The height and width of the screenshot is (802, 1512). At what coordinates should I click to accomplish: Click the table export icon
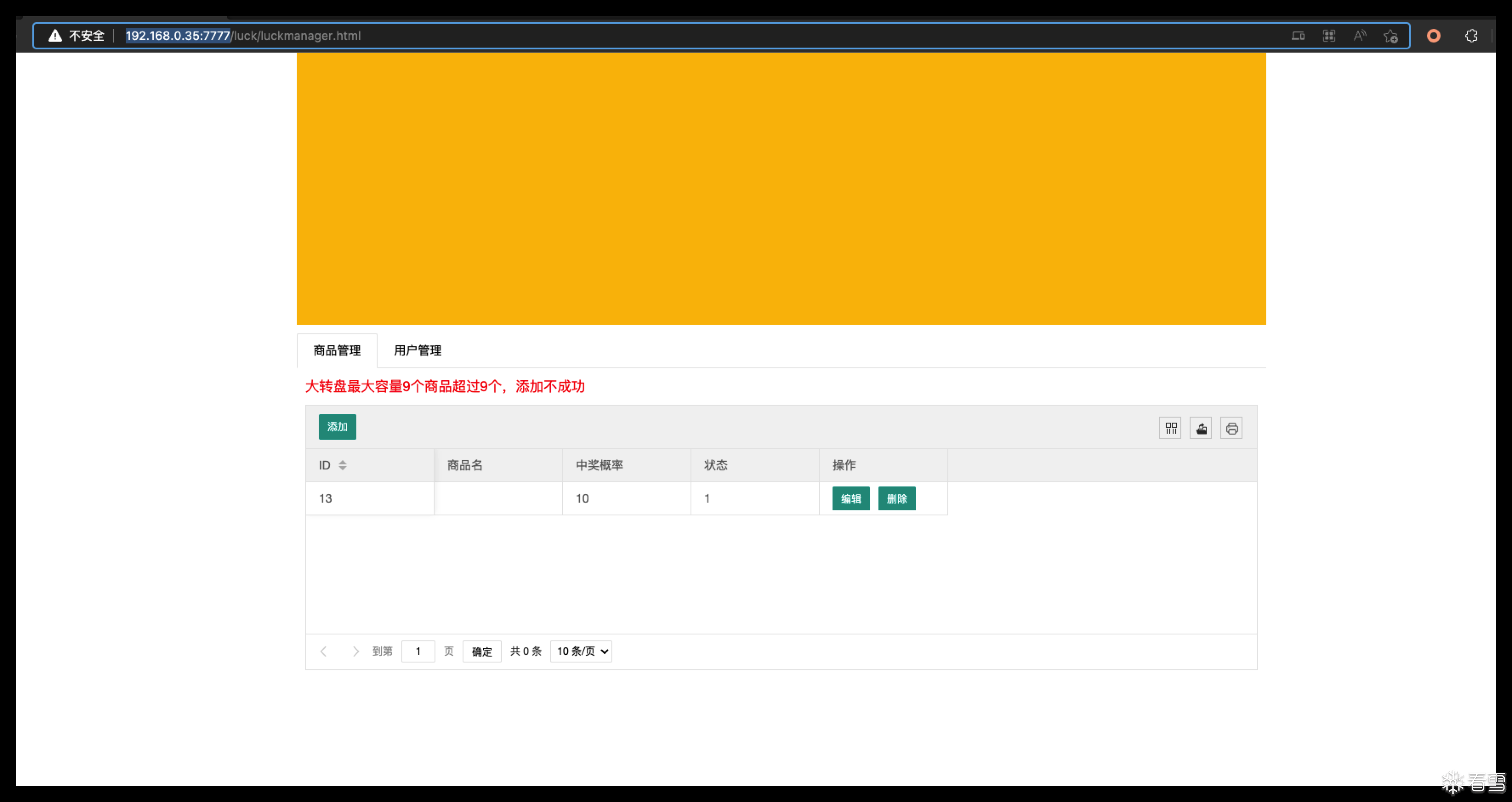(x=1201, y=428)
